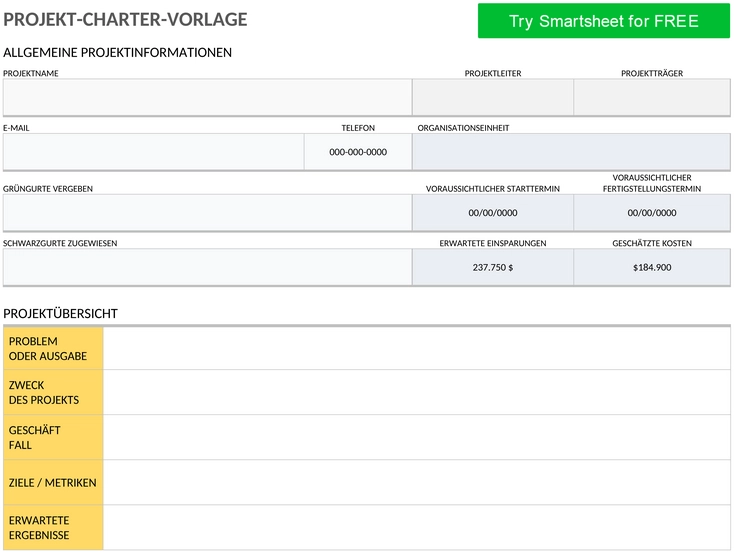Click the Allgemeine Projektinformationen heading

tap(117, 52)
